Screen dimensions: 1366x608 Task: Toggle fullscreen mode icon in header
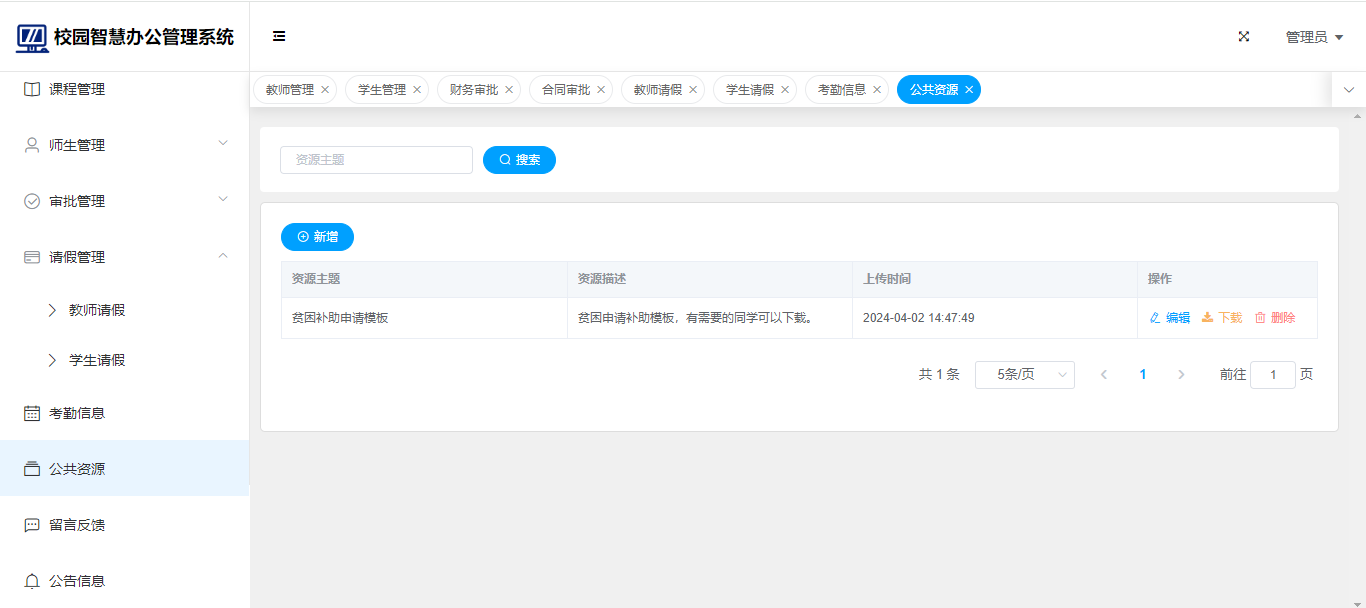click(1244, 37)
